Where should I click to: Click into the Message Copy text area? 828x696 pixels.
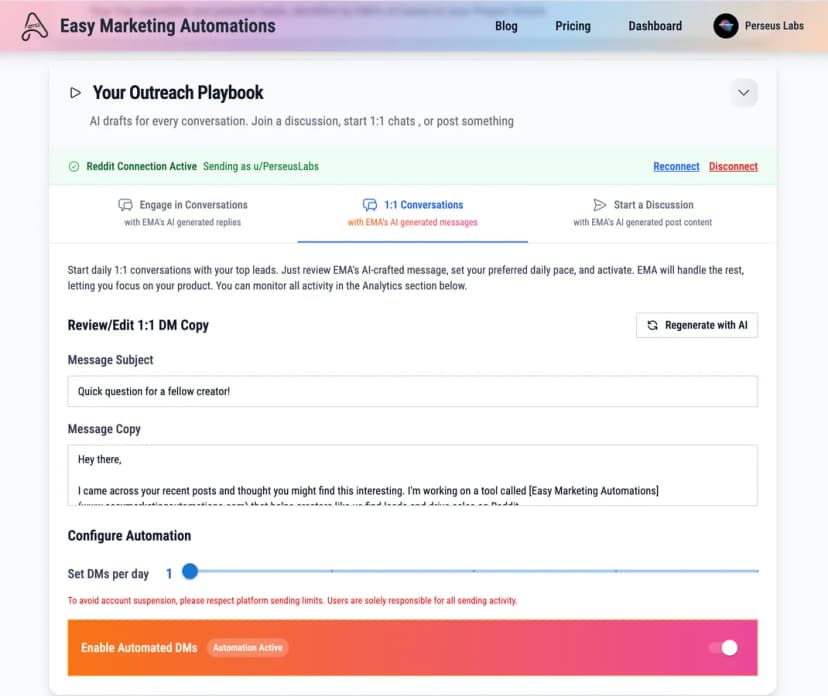[412, 475]
